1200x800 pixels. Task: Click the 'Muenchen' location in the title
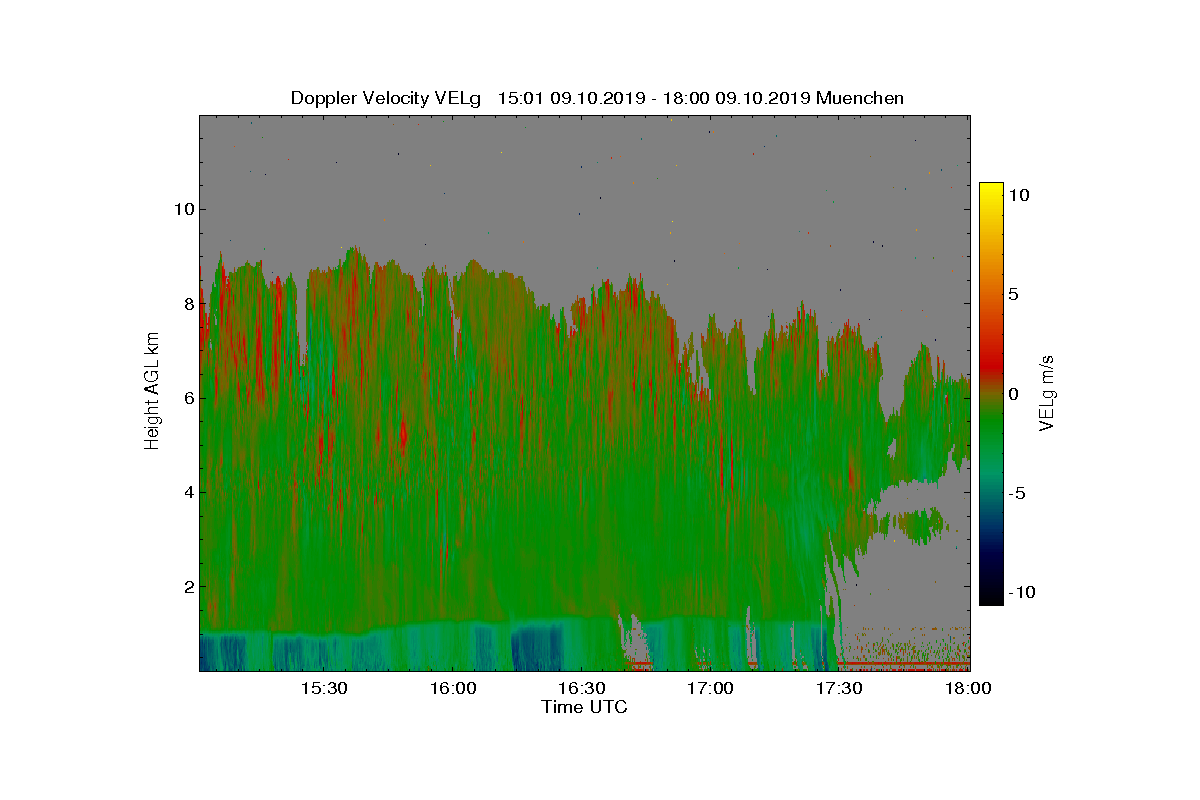coord(860,98)
